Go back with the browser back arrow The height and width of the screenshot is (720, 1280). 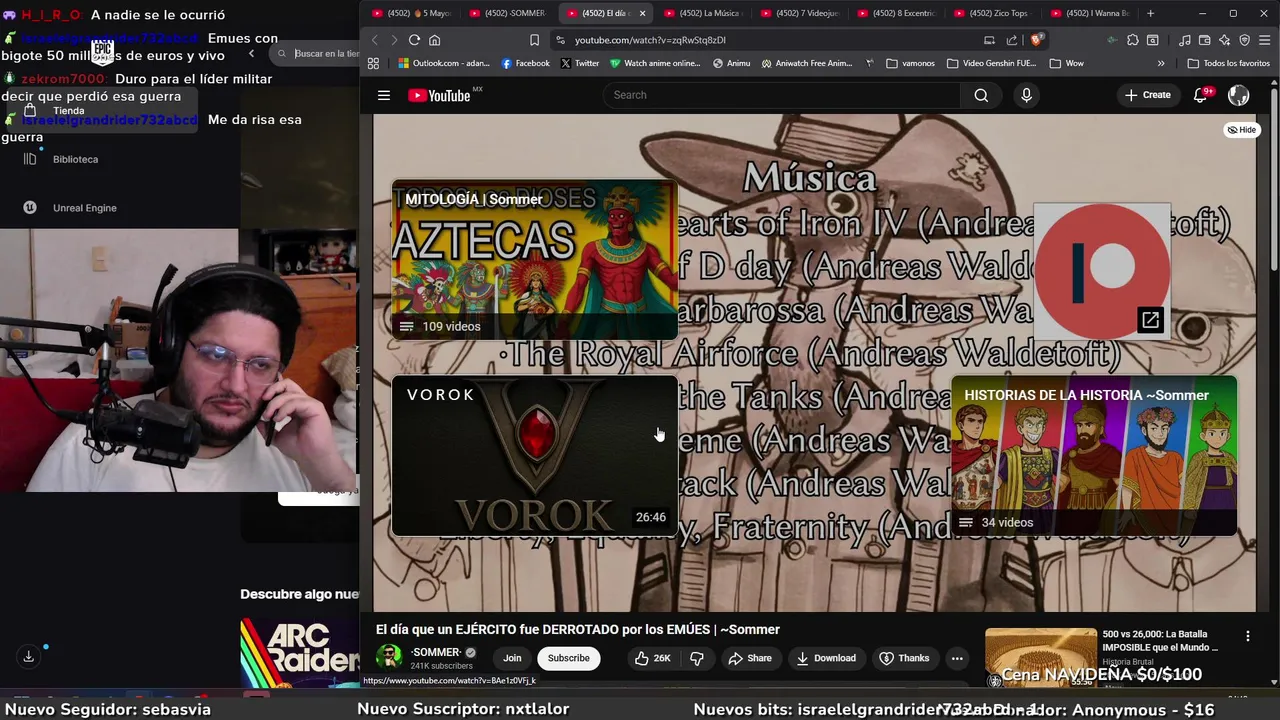pos(375,40)
